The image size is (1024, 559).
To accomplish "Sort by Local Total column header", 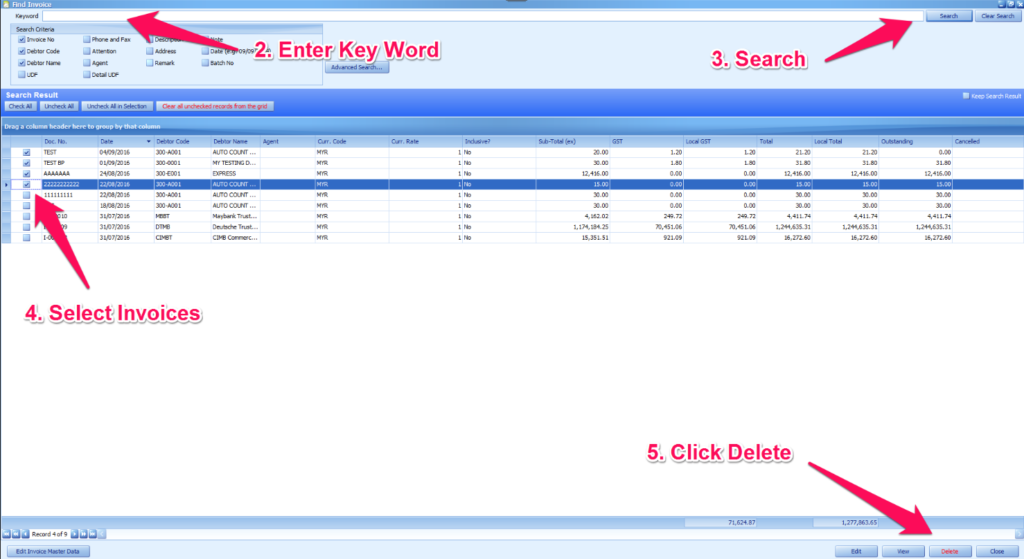I will [x=845, y=142].
